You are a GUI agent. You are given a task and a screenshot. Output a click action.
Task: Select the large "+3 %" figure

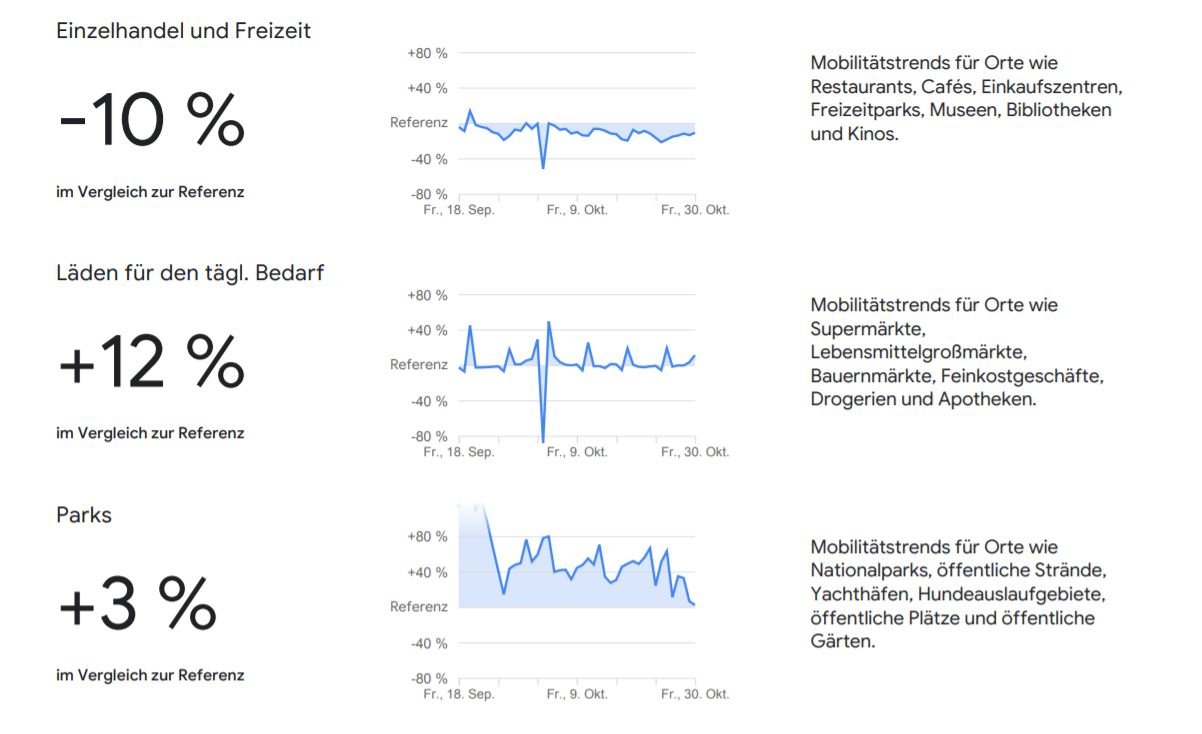point(137,605)
